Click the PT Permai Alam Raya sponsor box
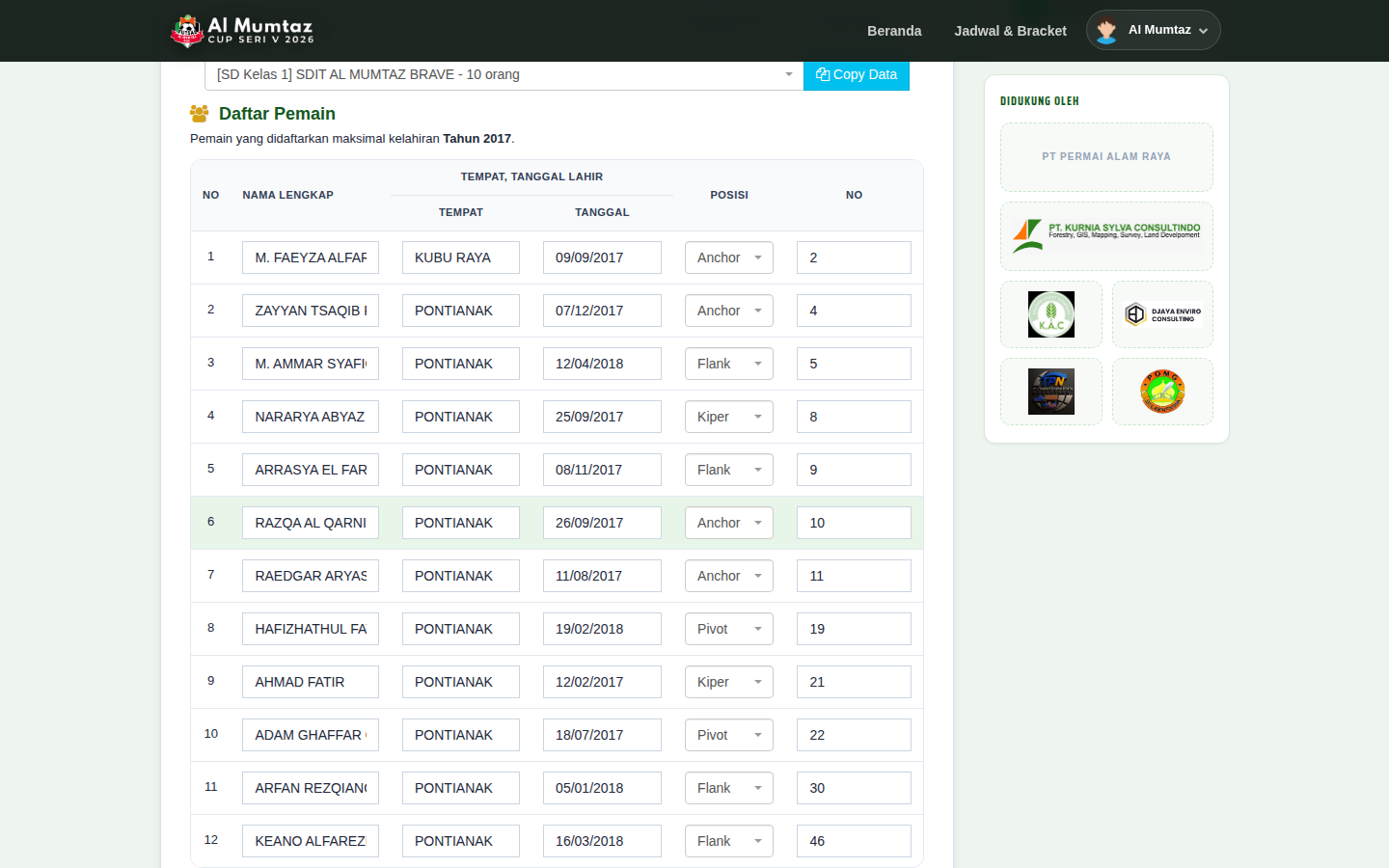Screen dimensions: 1389x868 1106,157
